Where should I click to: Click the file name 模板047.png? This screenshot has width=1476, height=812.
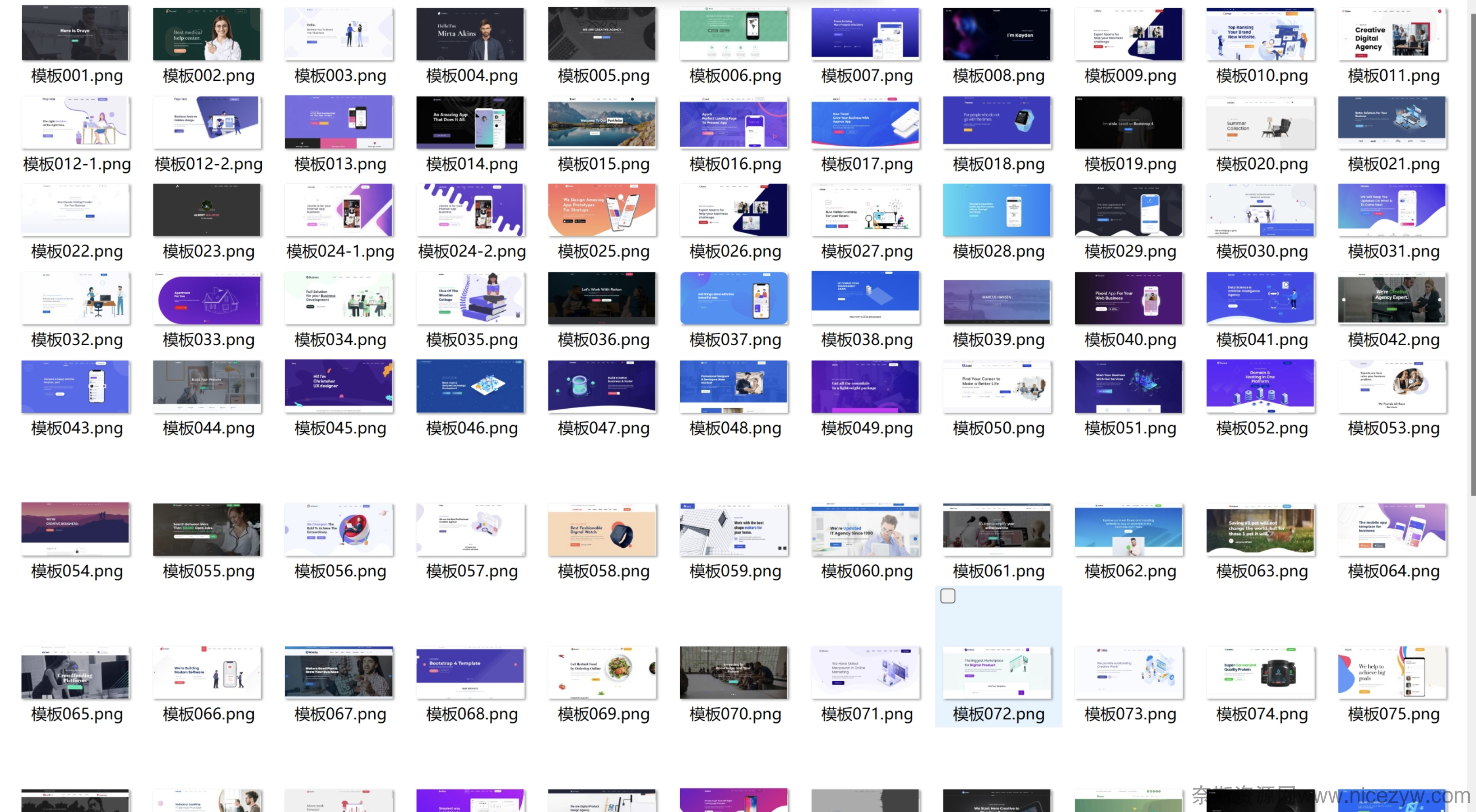click(x=603, y=429)
